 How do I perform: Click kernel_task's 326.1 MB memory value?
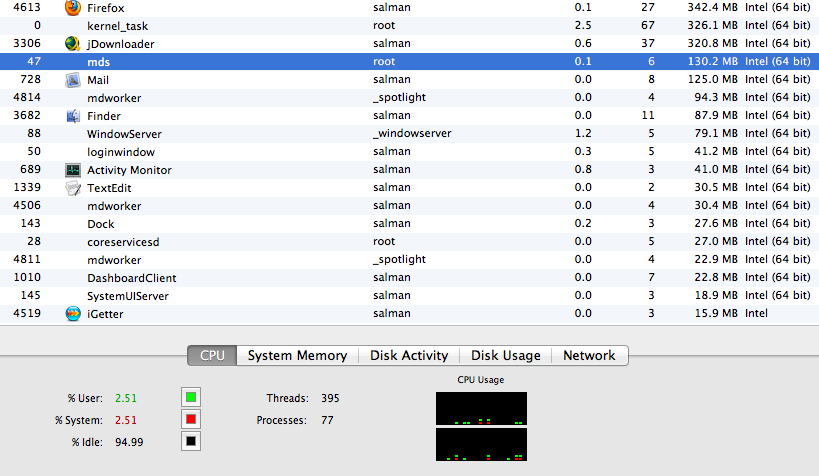click(712, 25)
